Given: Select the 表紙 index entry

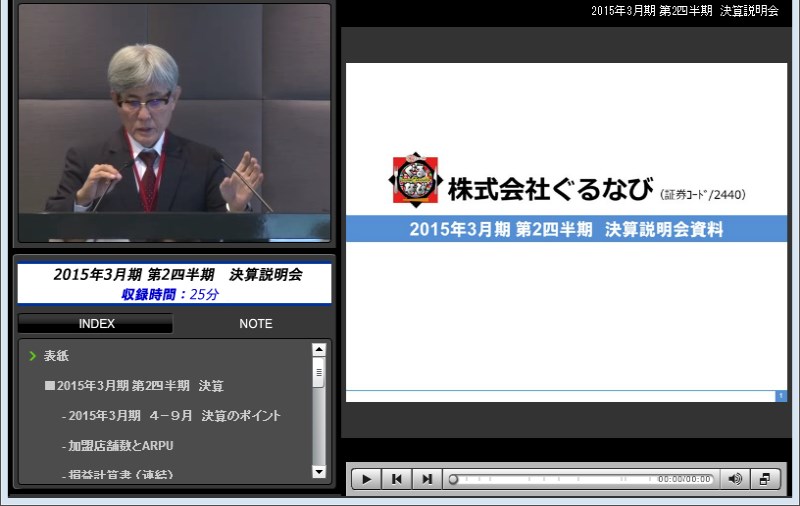Looking at the screenshot, I should click(56, 356).
